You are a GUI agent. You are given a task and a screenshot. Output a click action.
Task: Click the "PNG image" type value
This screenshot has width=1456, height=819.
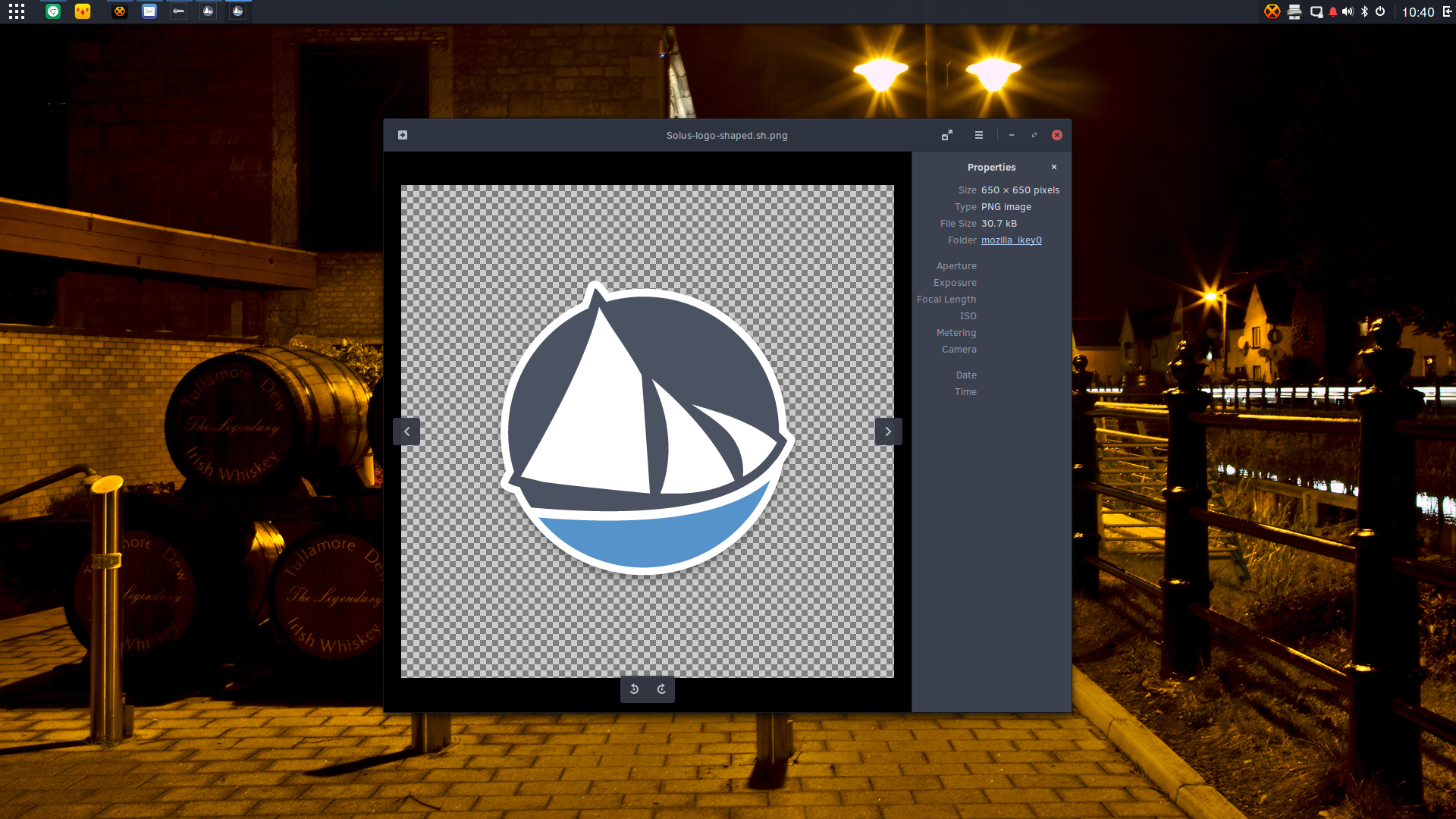pos(1006,207)
